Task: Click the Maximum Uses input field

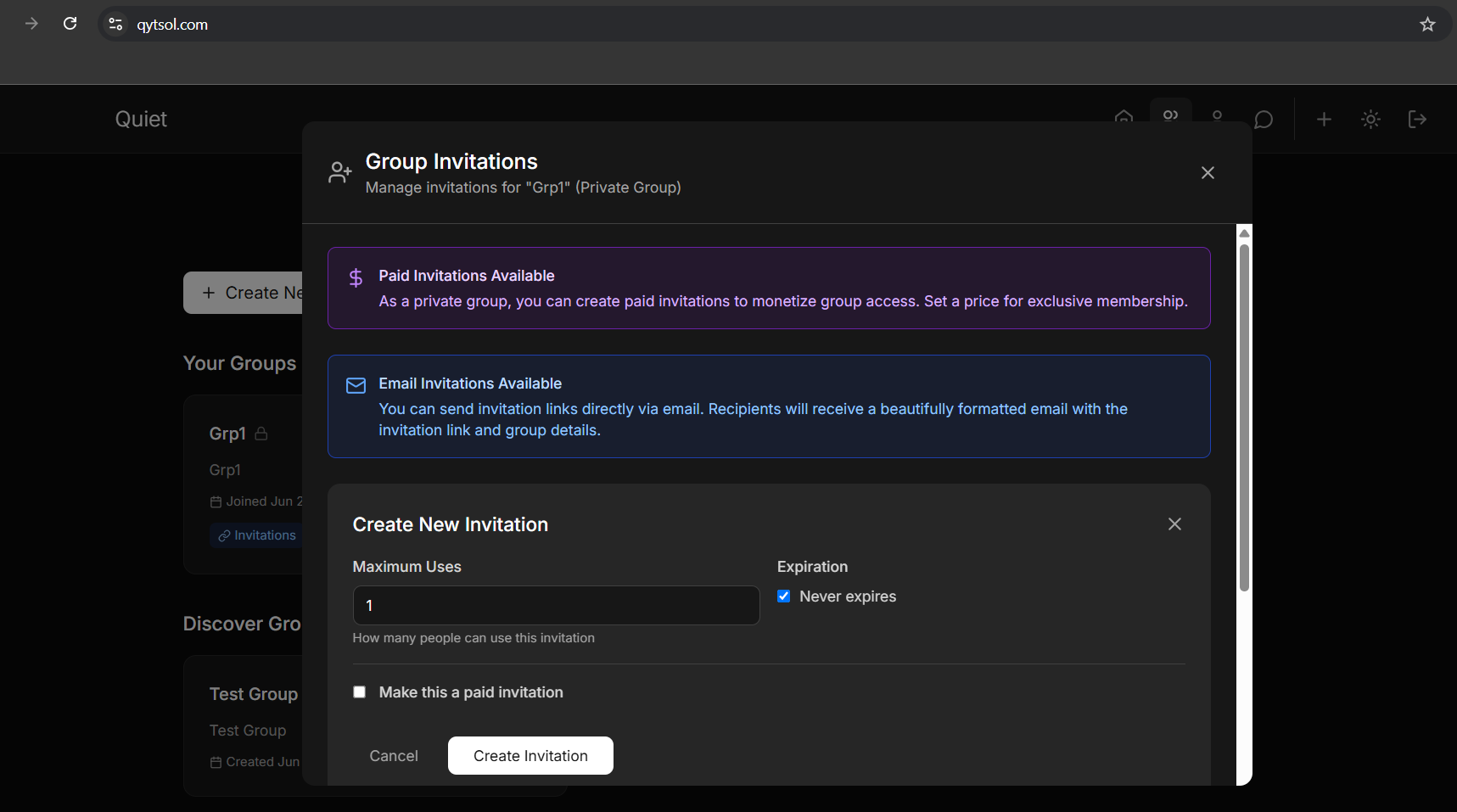Action: (556, 606)
